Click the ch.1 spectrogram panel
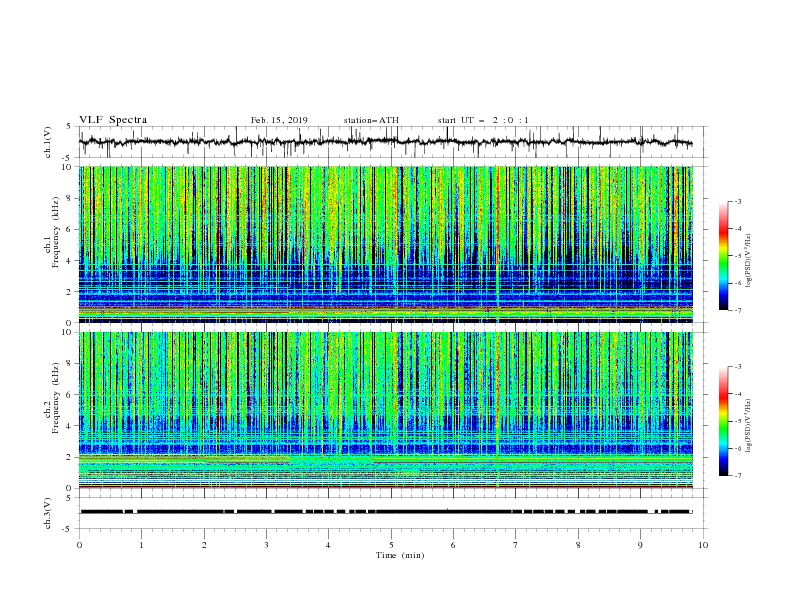The width and height of the screenshot is (792, 612). pyautogui.click(x=386, y=244)
